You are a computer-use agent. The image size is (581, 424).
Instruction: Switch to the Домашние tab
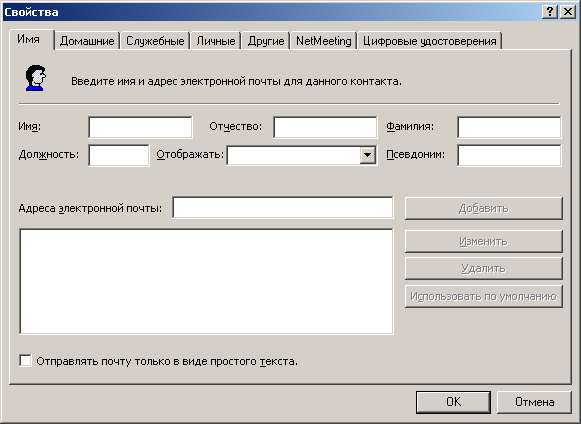pos(87,41)
